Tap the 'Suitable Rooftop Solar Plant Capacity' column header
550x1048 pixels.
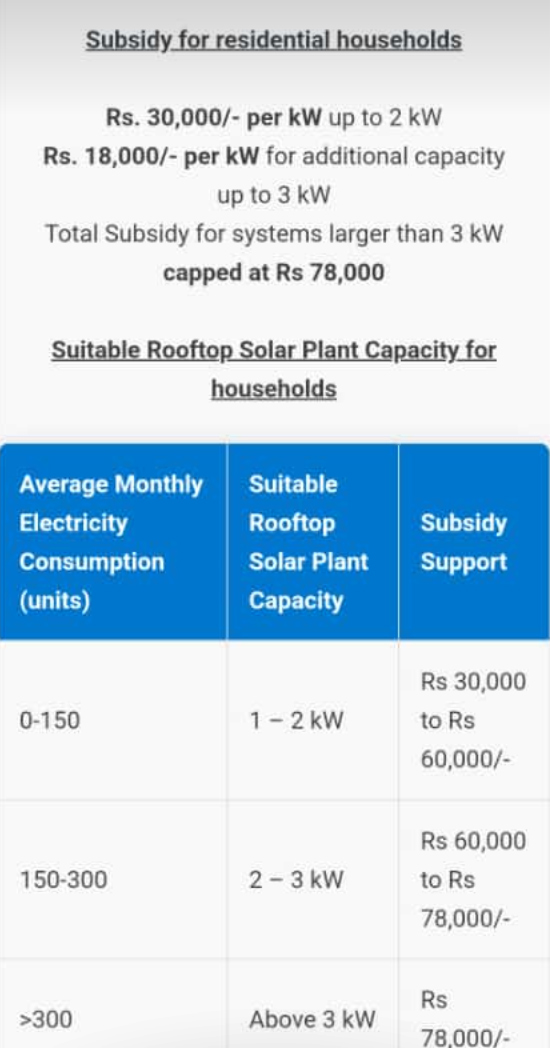point(313,542)
